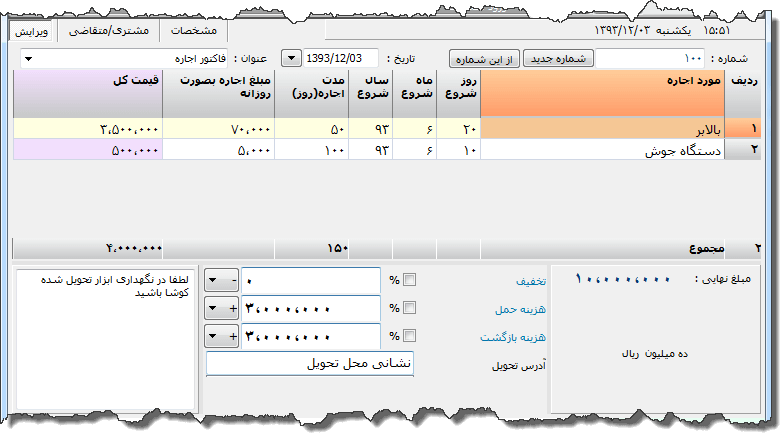Click the ده میلیون ریال amount text

pyautogui.click(x=655, y=354)
